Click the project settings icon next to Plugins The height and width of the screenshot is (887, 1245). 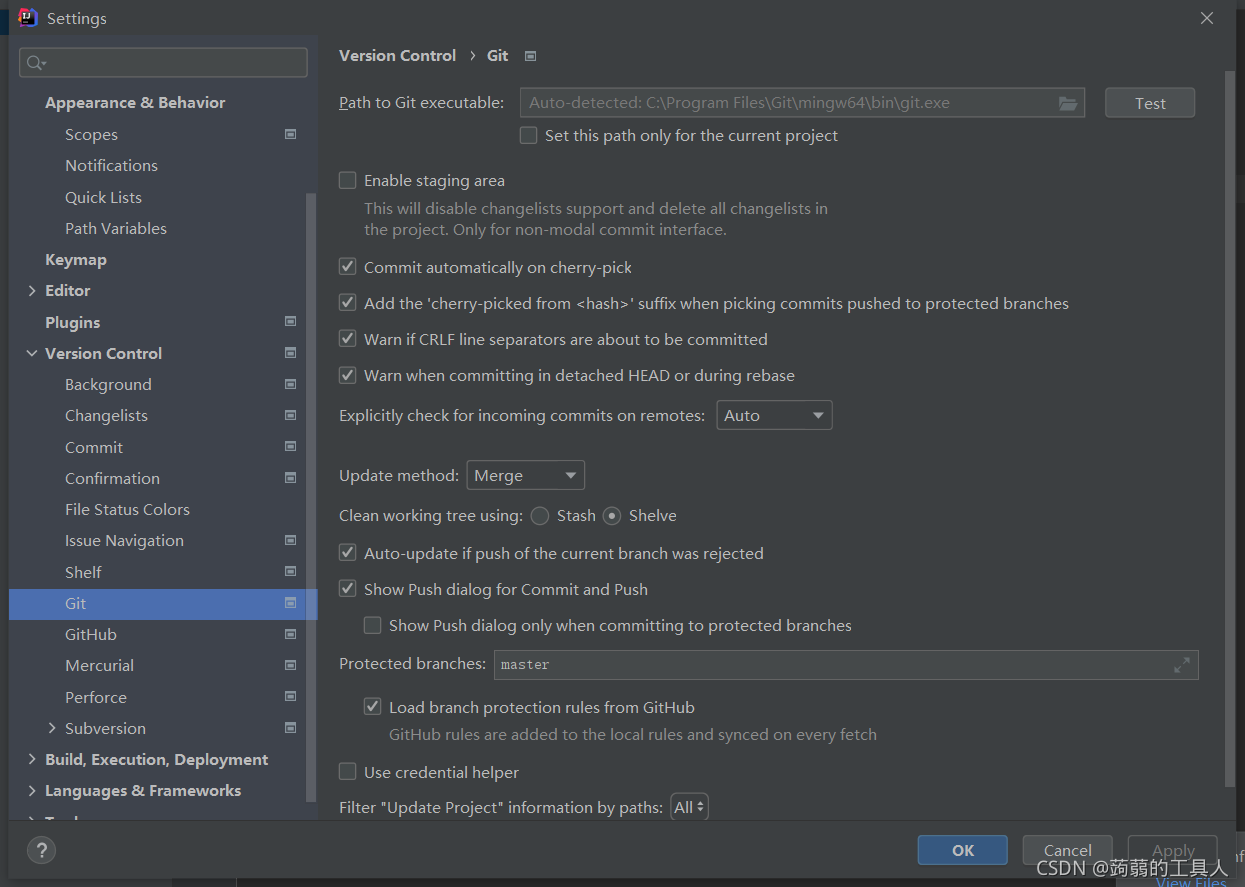(x=291, y=322)
